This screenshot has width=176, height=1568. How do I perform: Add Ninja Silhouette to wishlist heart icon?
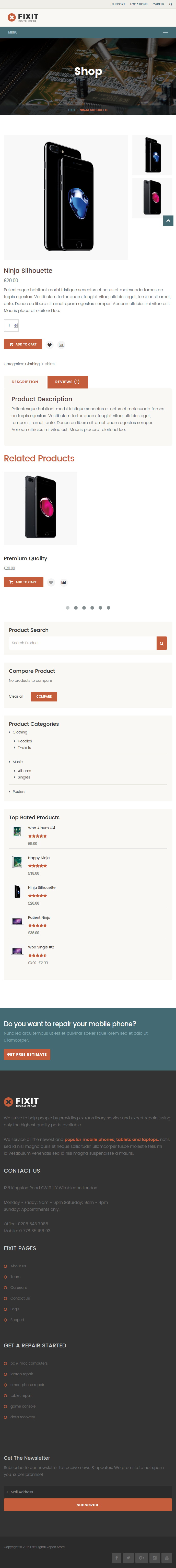coord(50,344)
